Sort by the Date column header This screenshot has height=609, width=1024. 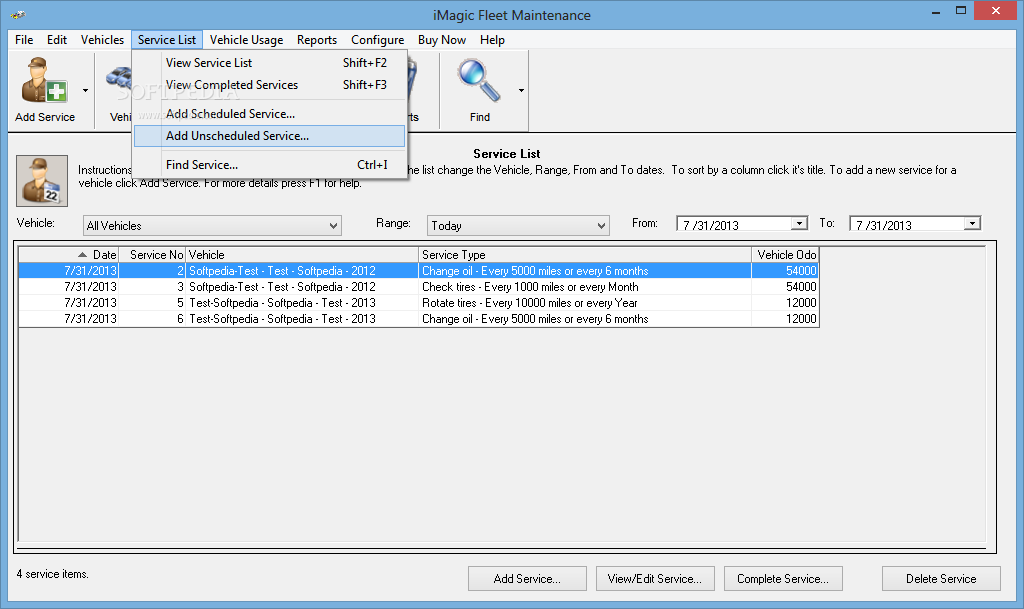click(x=69, y=255)
